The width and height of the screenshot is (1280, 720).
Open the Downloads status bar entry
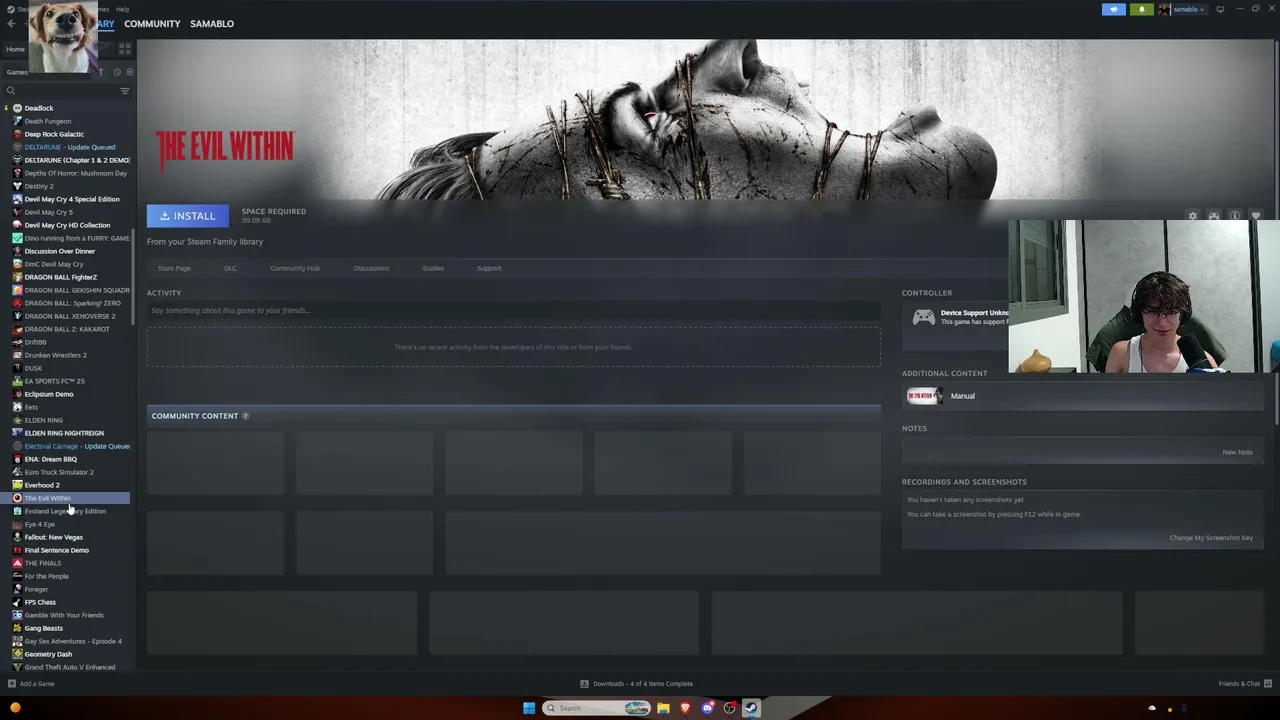coord(636,684)
